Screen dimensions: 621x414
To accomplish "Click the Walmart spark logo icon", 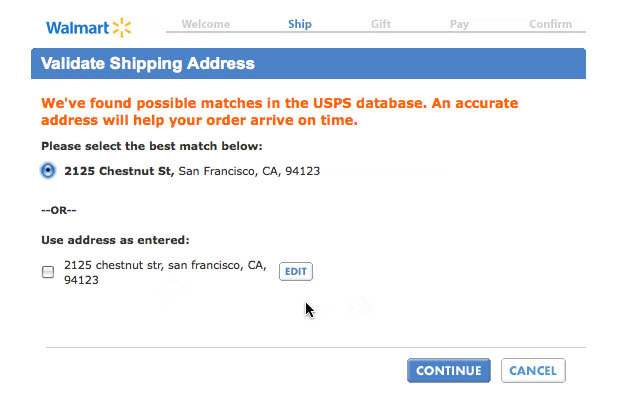I will click(x=121, y=26).
